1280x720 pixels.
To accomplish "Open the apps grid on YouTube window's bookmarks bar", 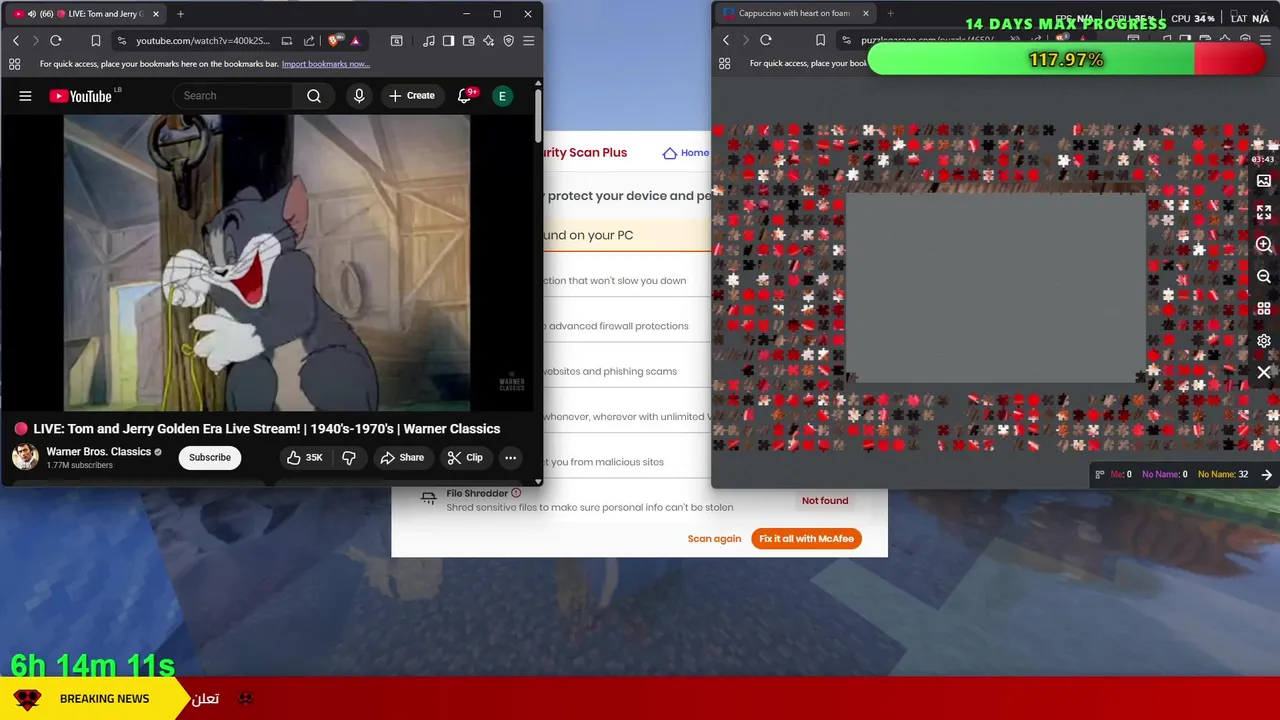I will coord(14,64).
